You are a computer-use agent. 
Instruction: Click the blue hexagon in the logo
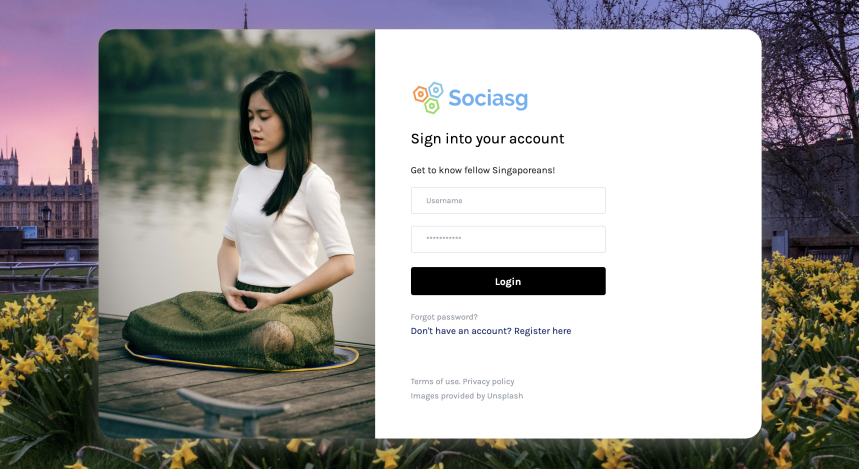pyautogui.click(x=436, y=89)
